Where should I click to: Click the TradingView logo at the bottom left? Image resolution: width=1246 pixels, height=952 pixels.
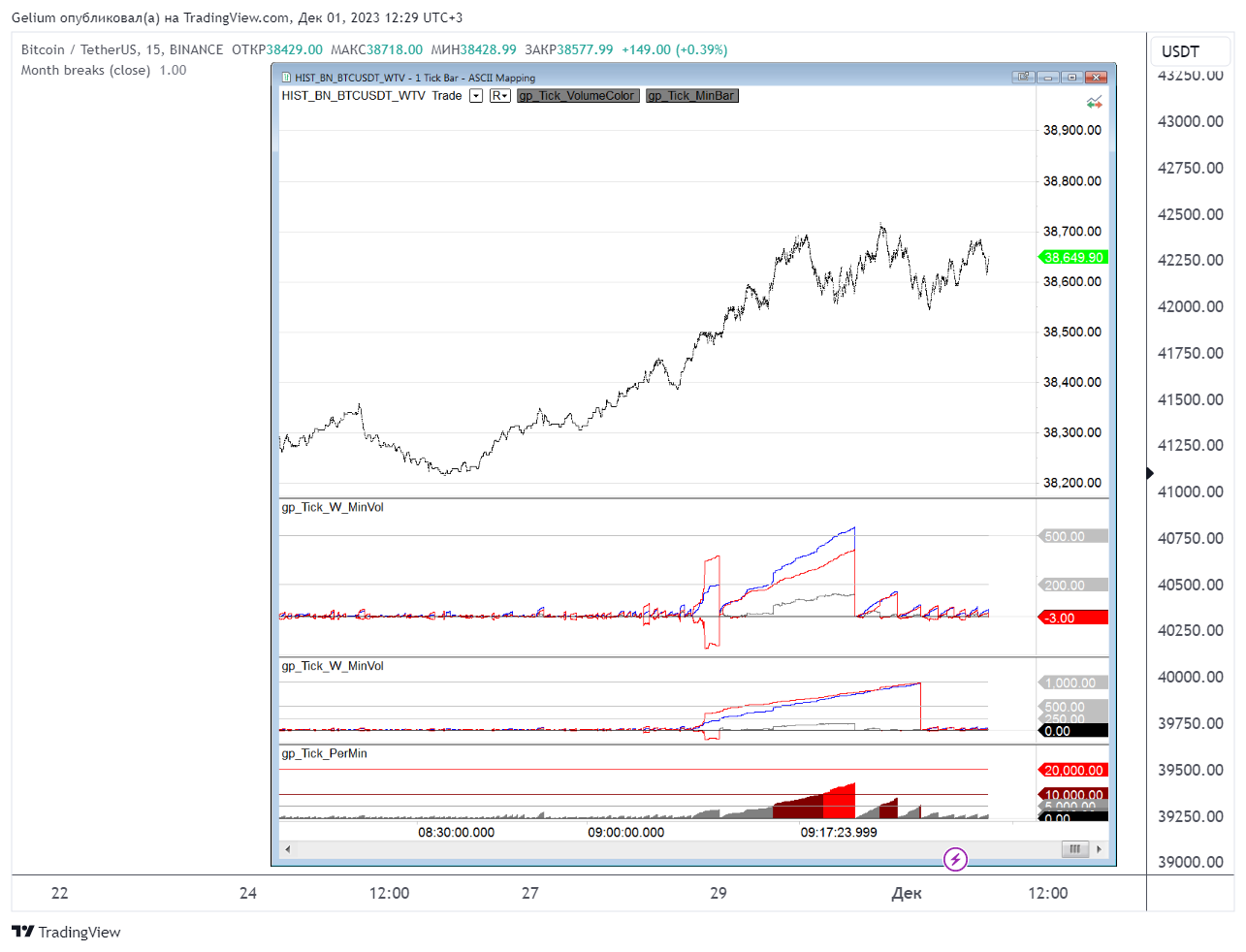pyautogui.click(x=66, y=932)
